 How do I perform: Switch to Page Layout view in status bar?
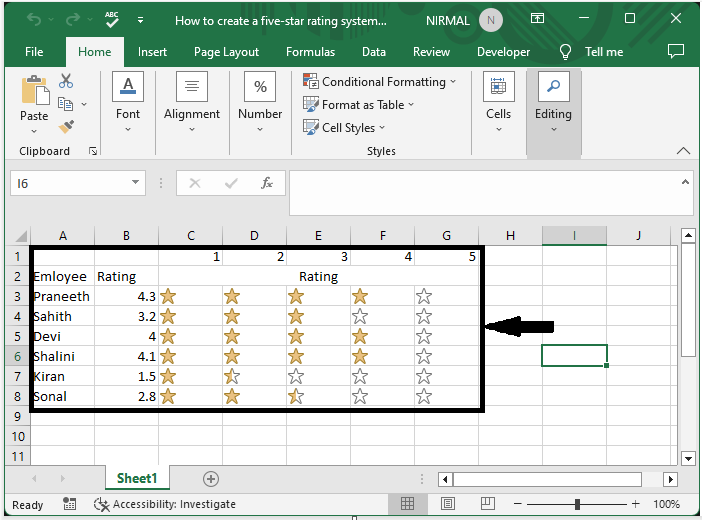pos(449,504)
